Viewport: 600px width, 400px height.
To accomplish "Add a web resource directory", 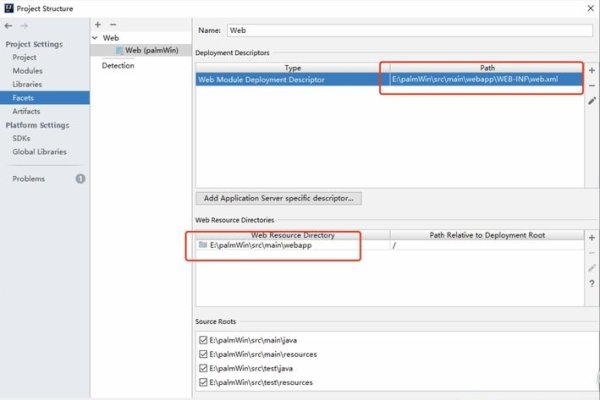I will [x=591, y=238].
